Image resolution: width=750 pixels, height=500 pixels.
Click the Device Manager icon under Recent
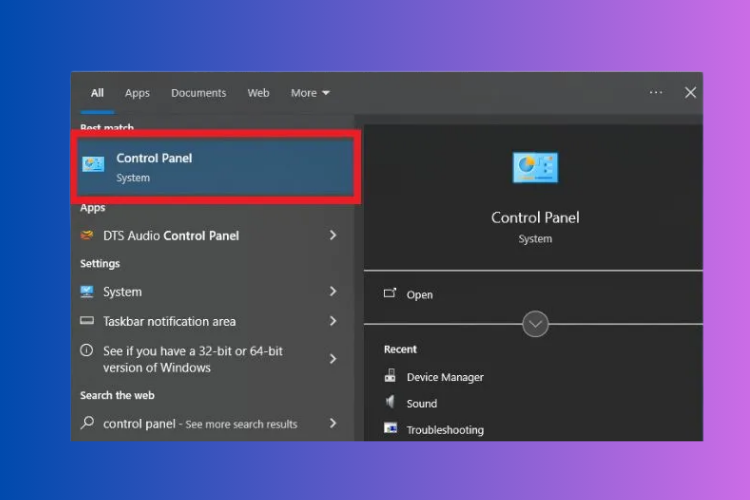[x=390, y=376]
